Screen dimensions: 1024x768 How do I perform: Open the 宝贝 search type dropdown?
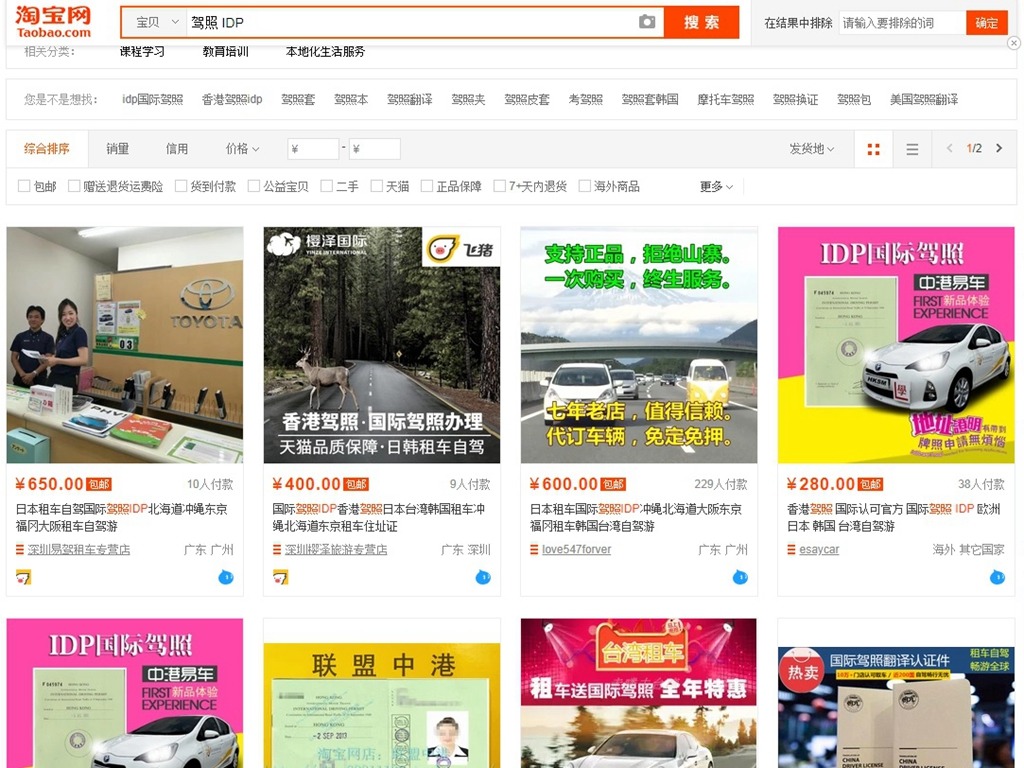click(x=155, y=22)
